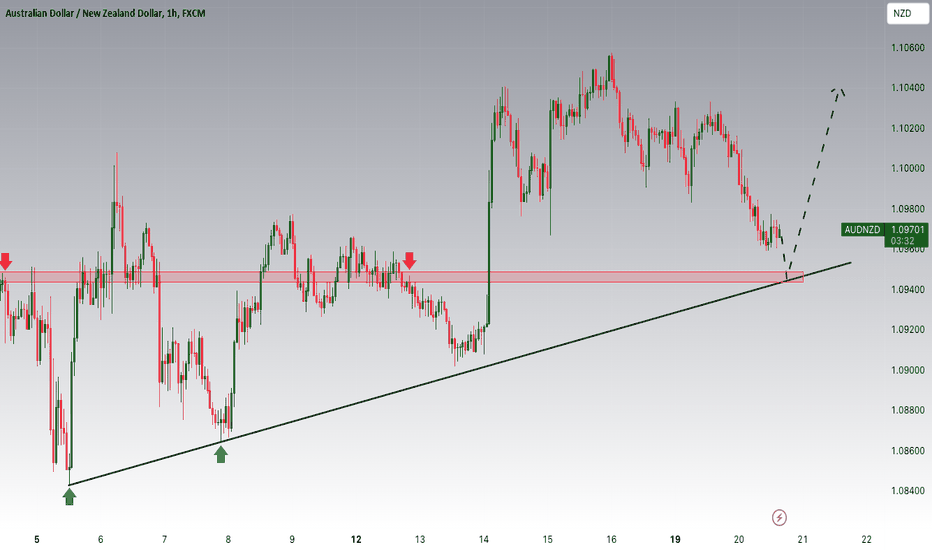Viewport: 932px width, 550px height.
Task: Click the 1.08800 price axis label
Action: pos(908,410)
